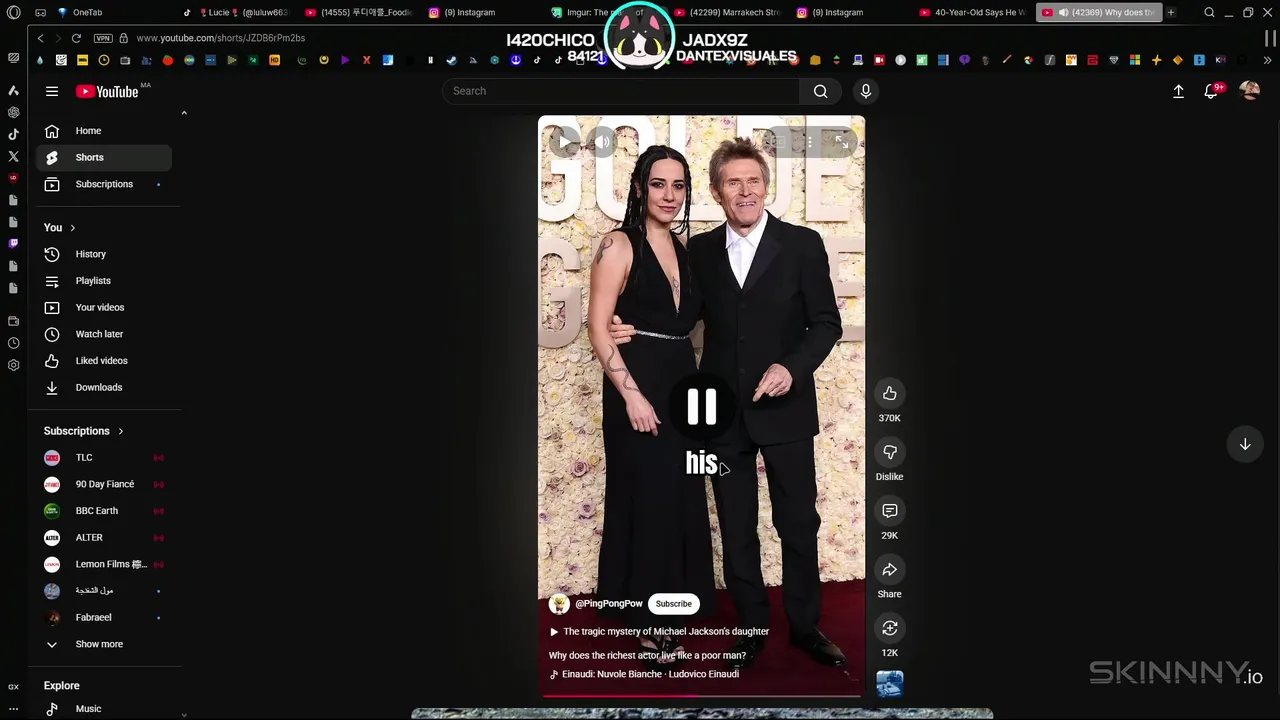Image resolution: width=1280 pixels, height=720 pixels.
Task: Open the Create upload icon
Action: (x=1178, y=91)
